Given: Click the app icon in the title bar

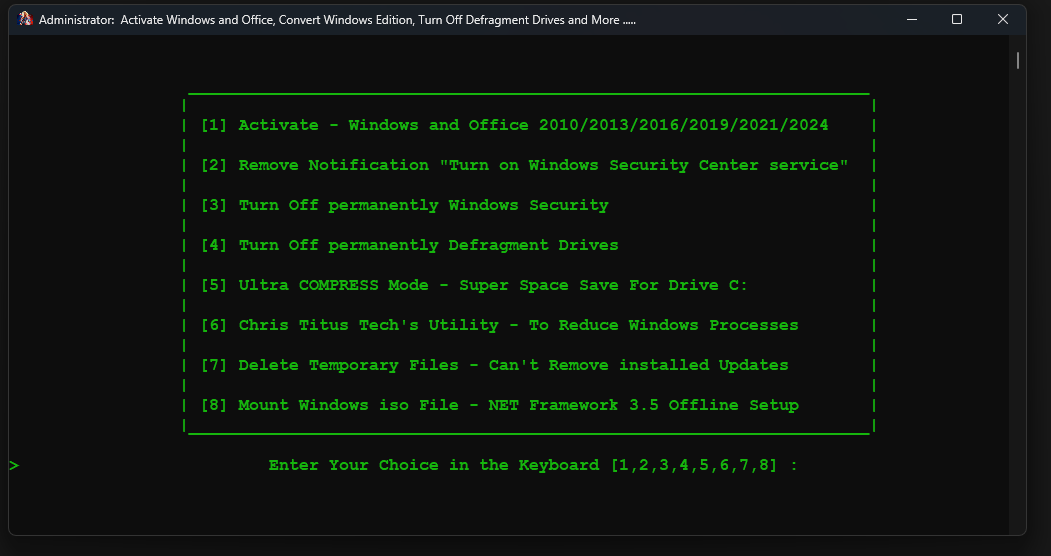Looking at the screenshot, I should [x=25, y=19].
